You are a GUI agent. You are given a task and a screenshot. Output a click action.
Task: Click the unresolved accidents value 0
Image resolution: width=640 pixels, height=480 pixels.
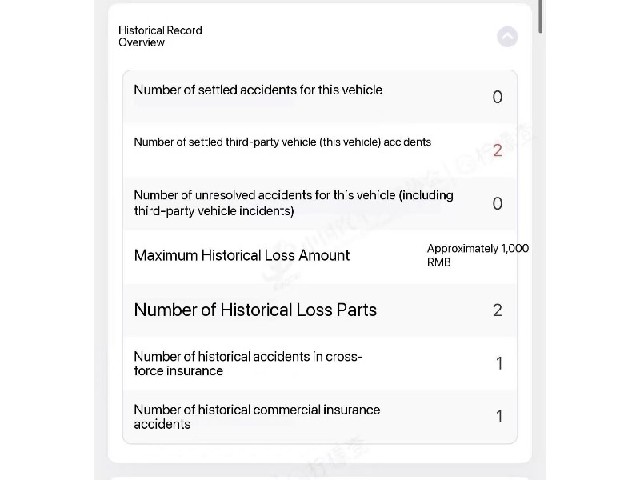[x=497, y=204]
